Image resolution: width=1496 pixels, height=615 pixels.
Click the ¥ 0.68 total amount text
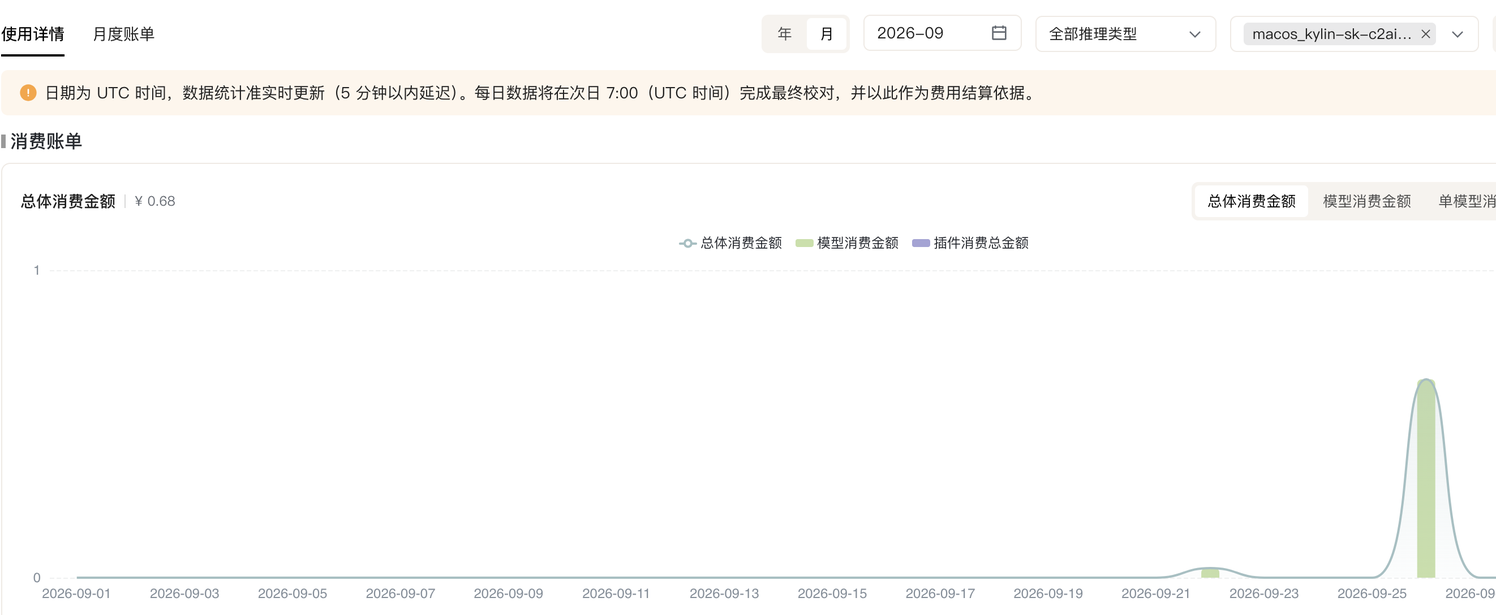[155, 201]
